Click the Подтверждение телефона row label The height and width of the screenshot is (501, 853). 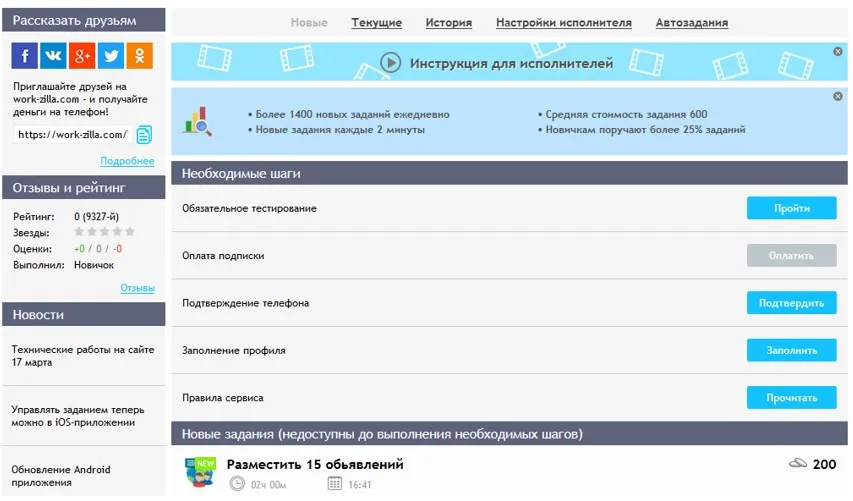click(245, 303)
